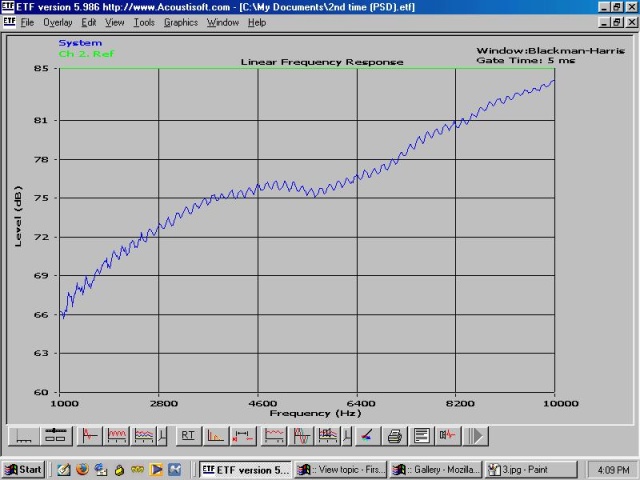Switch to Gallery Mozilla taskbar window
The image size is (640, 480).
[x=436, y=469]
